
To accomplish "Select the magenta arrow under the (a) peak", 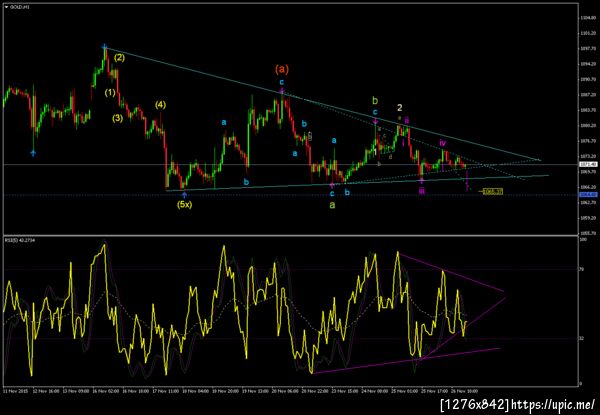I will 282,91.
